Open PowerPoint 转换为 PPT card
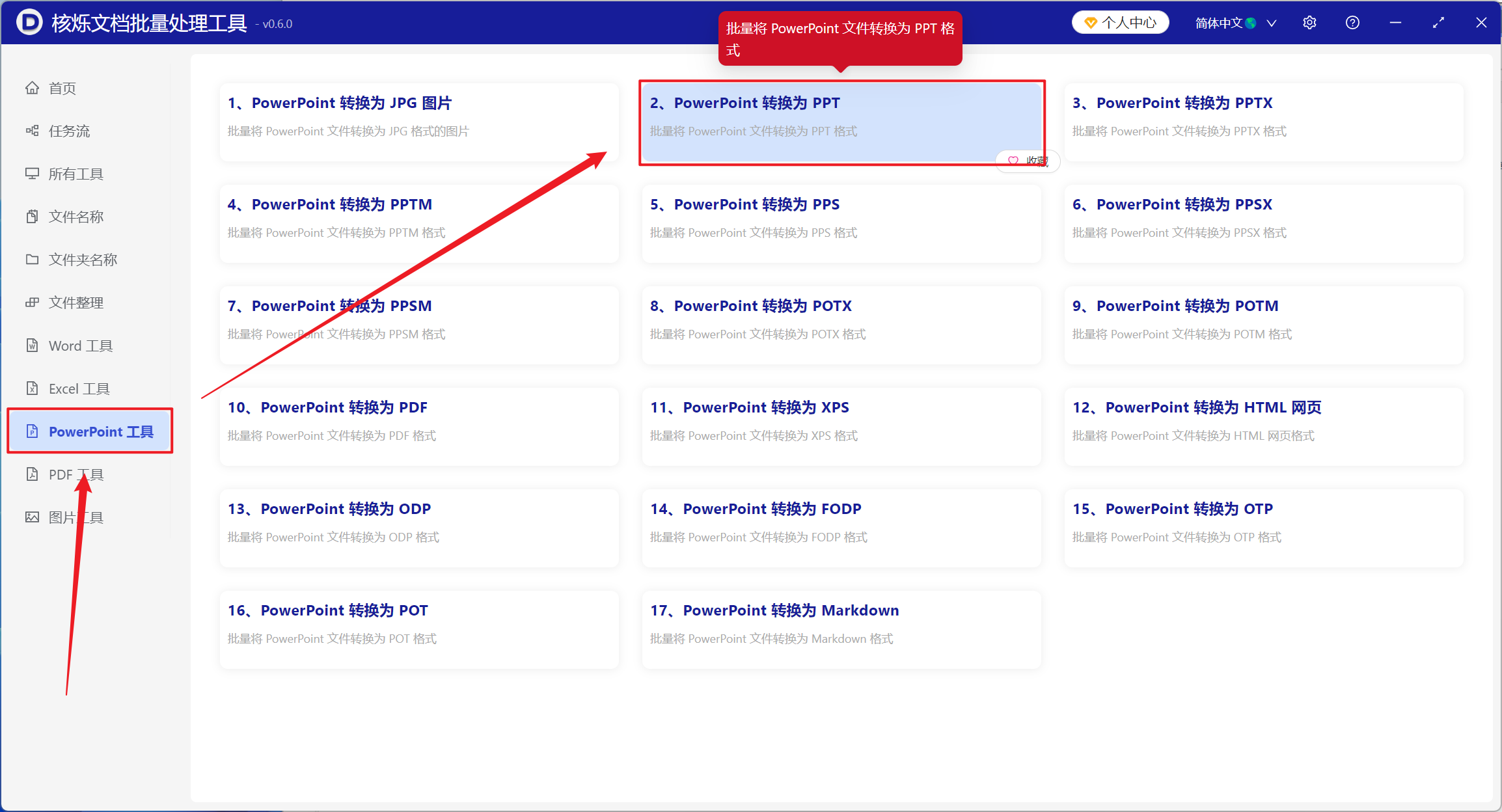The image size is (1502, 812). pos(841,122)
